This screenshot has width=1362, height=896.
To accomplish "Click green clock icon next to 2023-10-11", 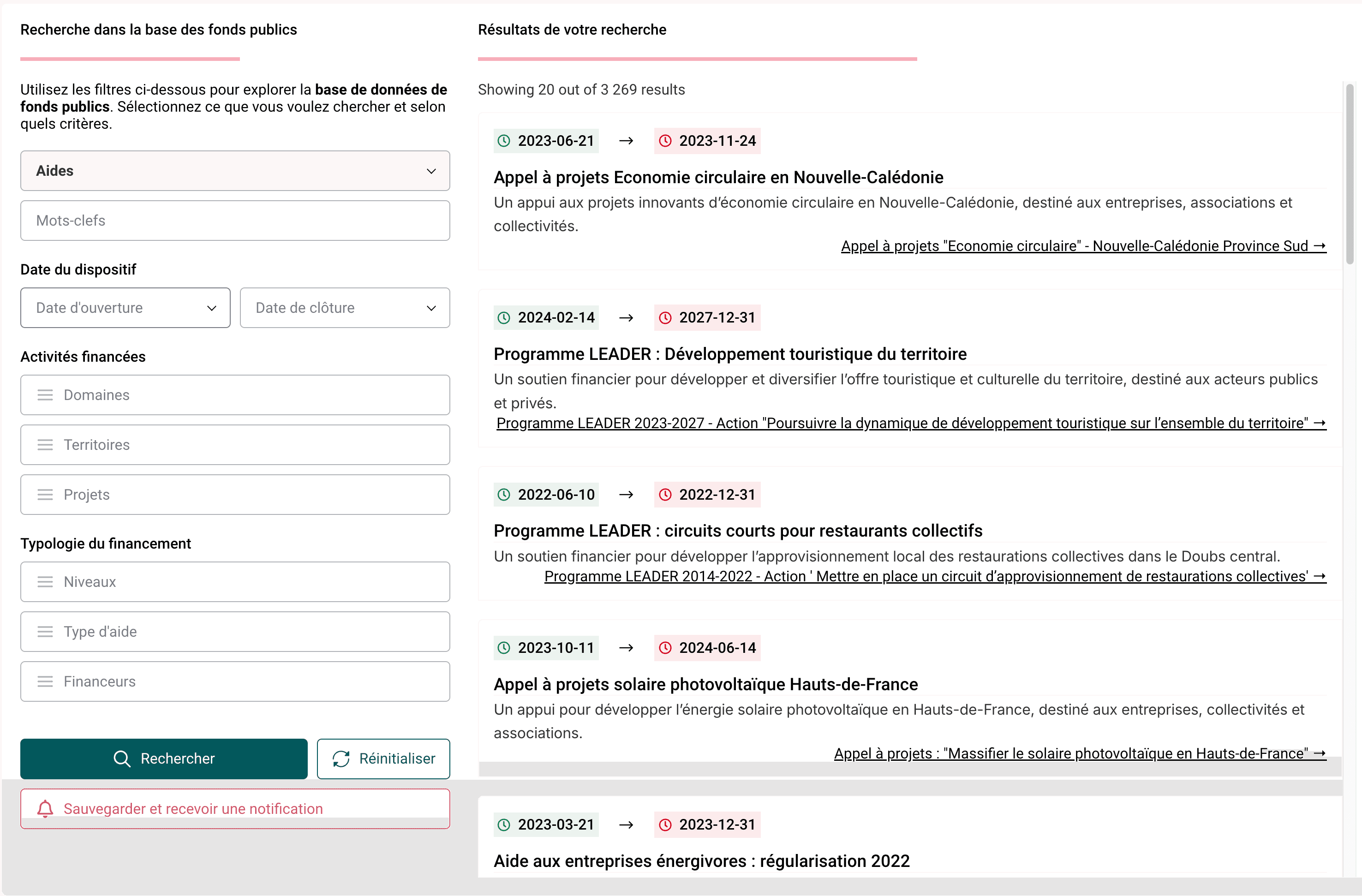I will click(x=503, y=648).
